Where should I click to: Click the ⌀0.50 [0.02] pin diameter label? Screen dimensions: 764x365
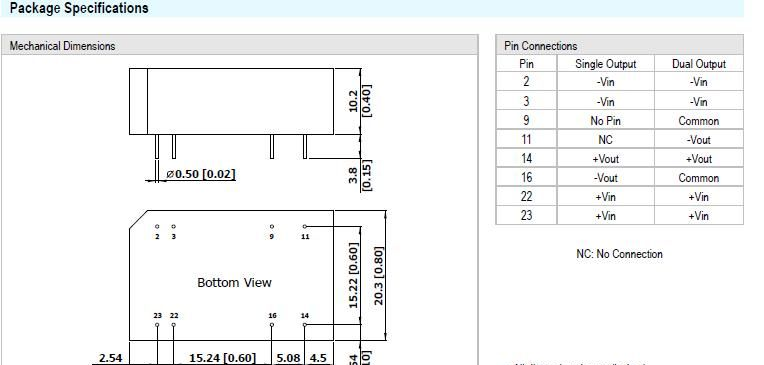tap(201, 174)
